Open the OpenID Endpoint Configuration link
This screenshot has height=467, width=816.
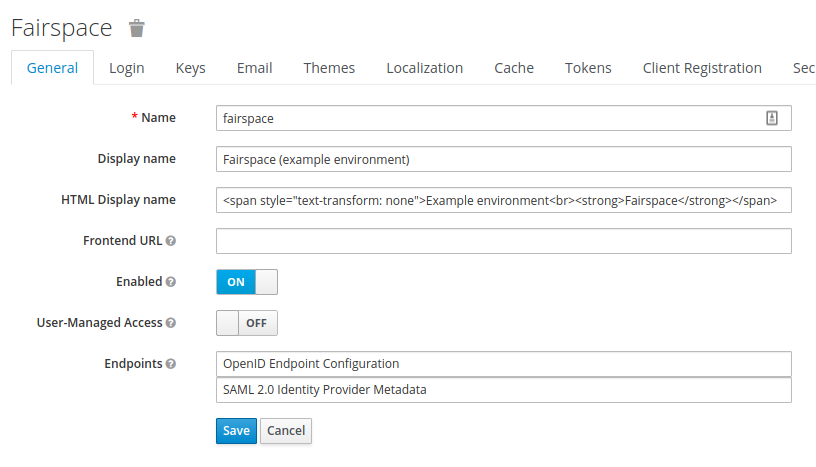[504, 364]
